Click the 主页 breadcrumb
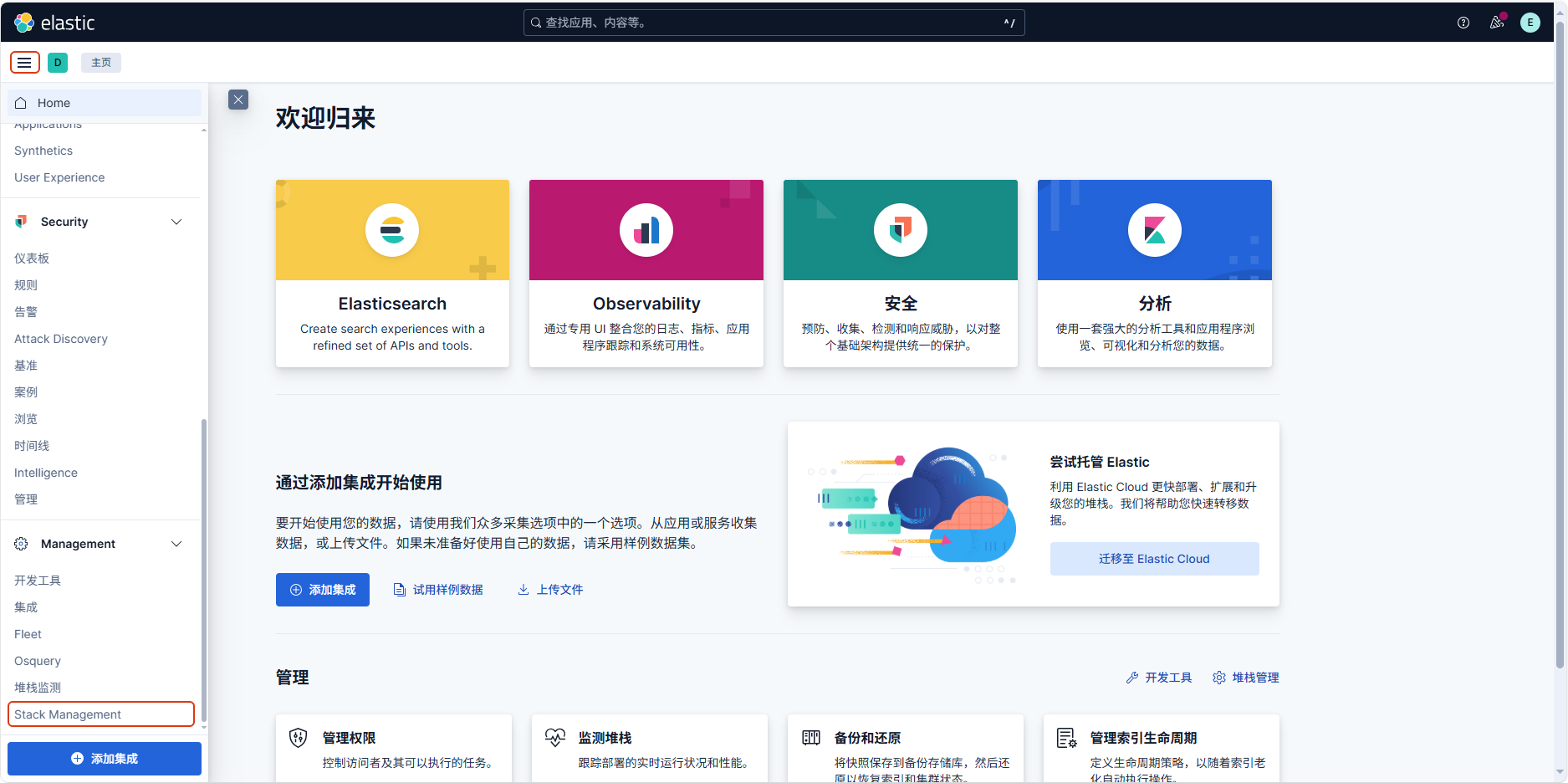1568x783 pixels. [101, 63]
